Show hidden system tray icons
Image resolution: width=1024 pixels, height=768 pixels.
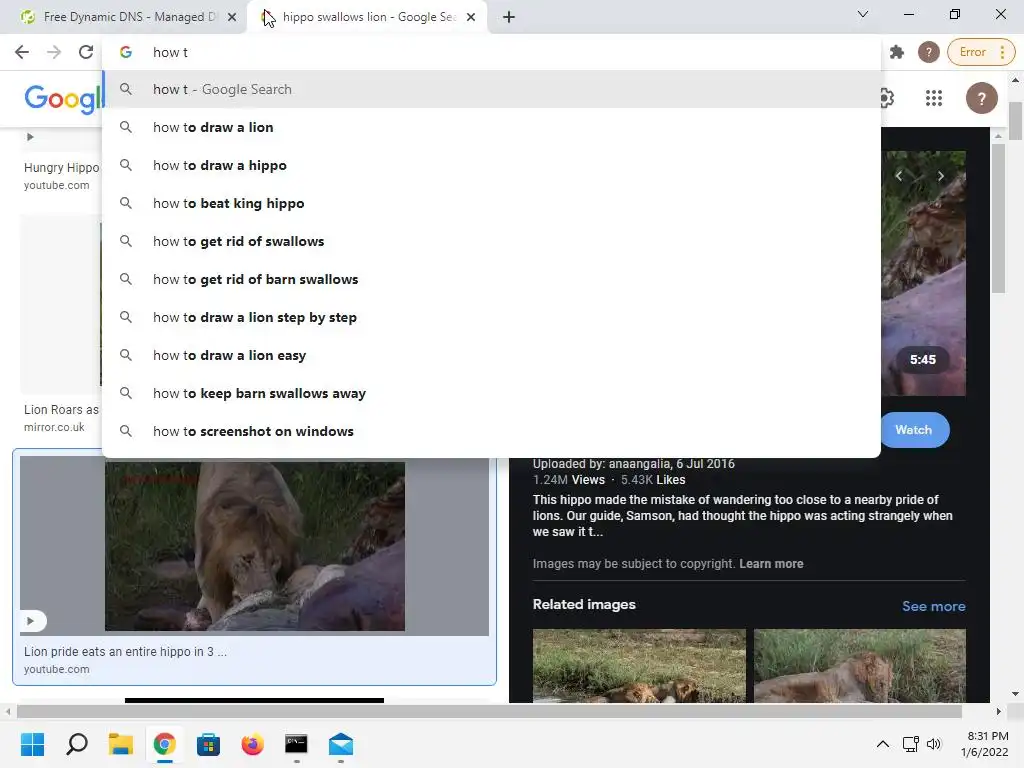[882, 744]
